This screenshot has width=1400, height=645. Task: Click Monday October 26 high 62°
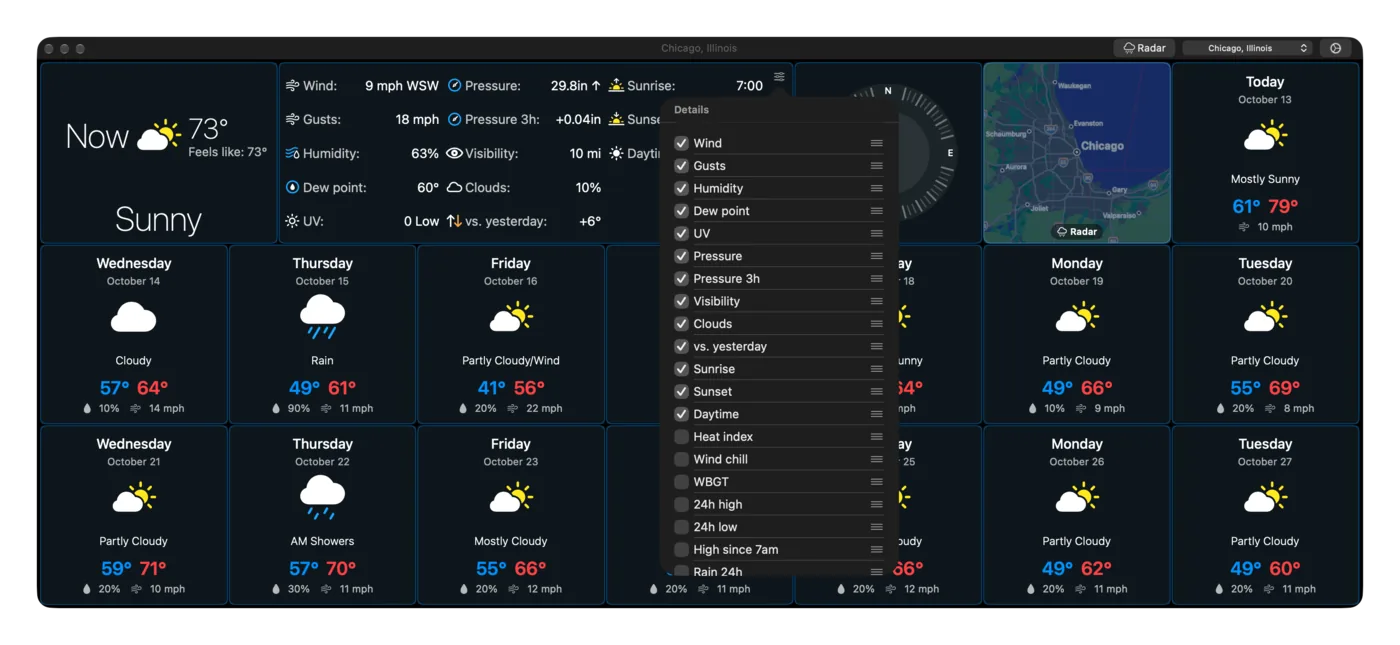[1097, 569]
